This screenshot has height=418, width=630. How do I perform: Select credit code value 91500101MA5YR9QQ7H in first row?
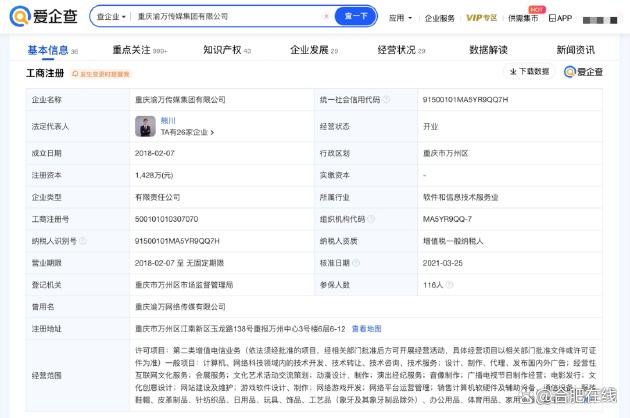(465, 100)
